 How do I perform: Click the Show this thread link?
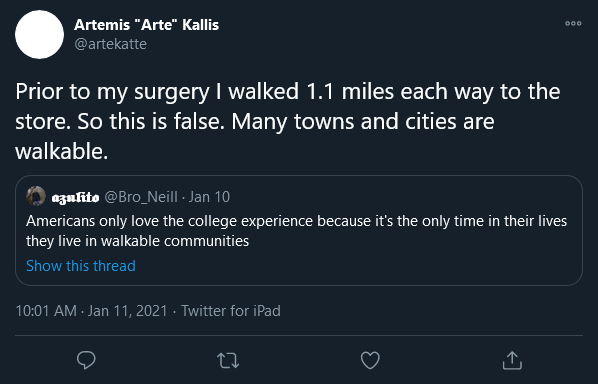(81, 266)
